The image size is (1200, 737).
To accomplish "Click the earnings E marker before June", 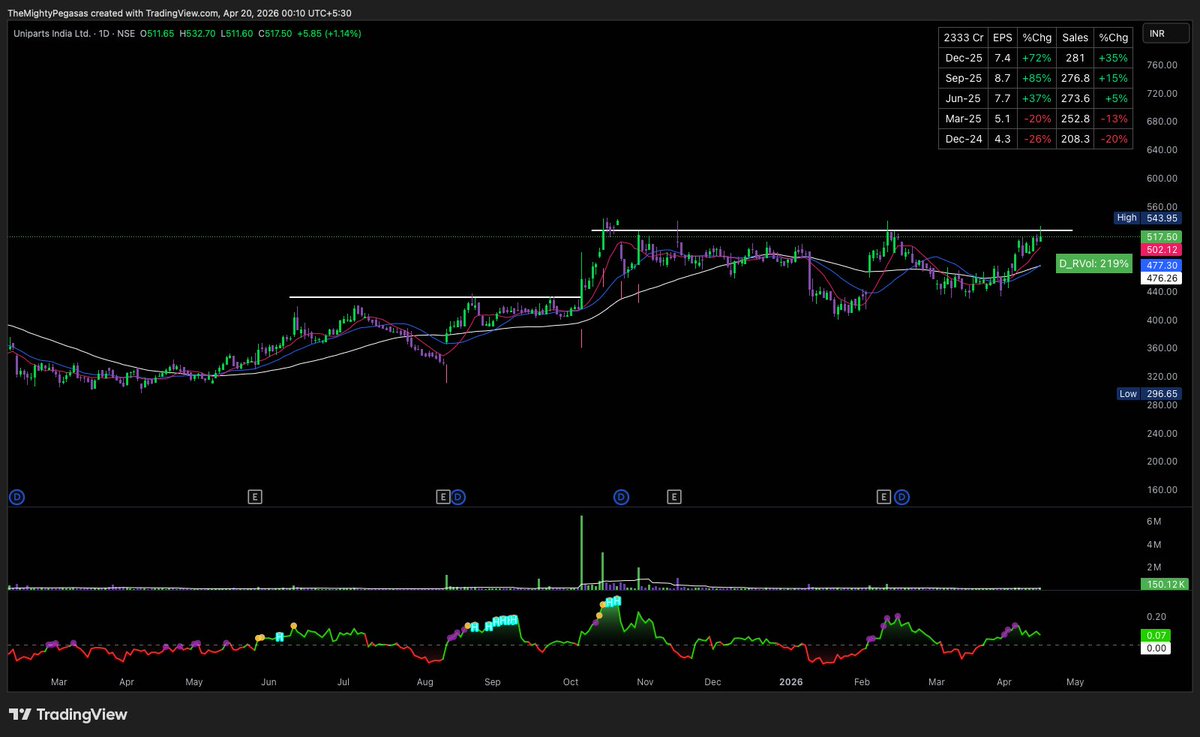I will 255,496.
